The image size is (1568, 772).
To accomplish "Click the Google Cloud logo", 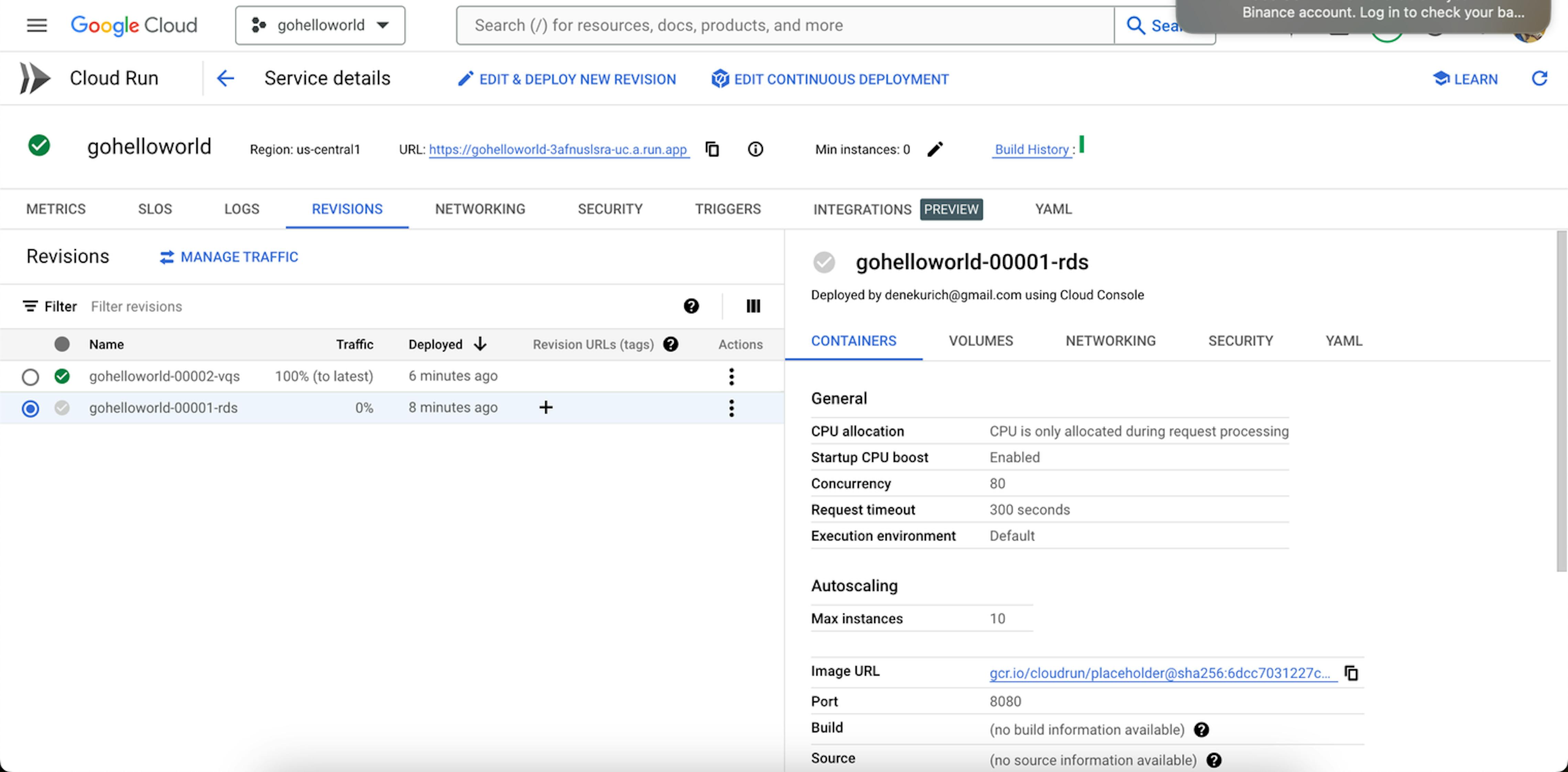I will [134, 25].
